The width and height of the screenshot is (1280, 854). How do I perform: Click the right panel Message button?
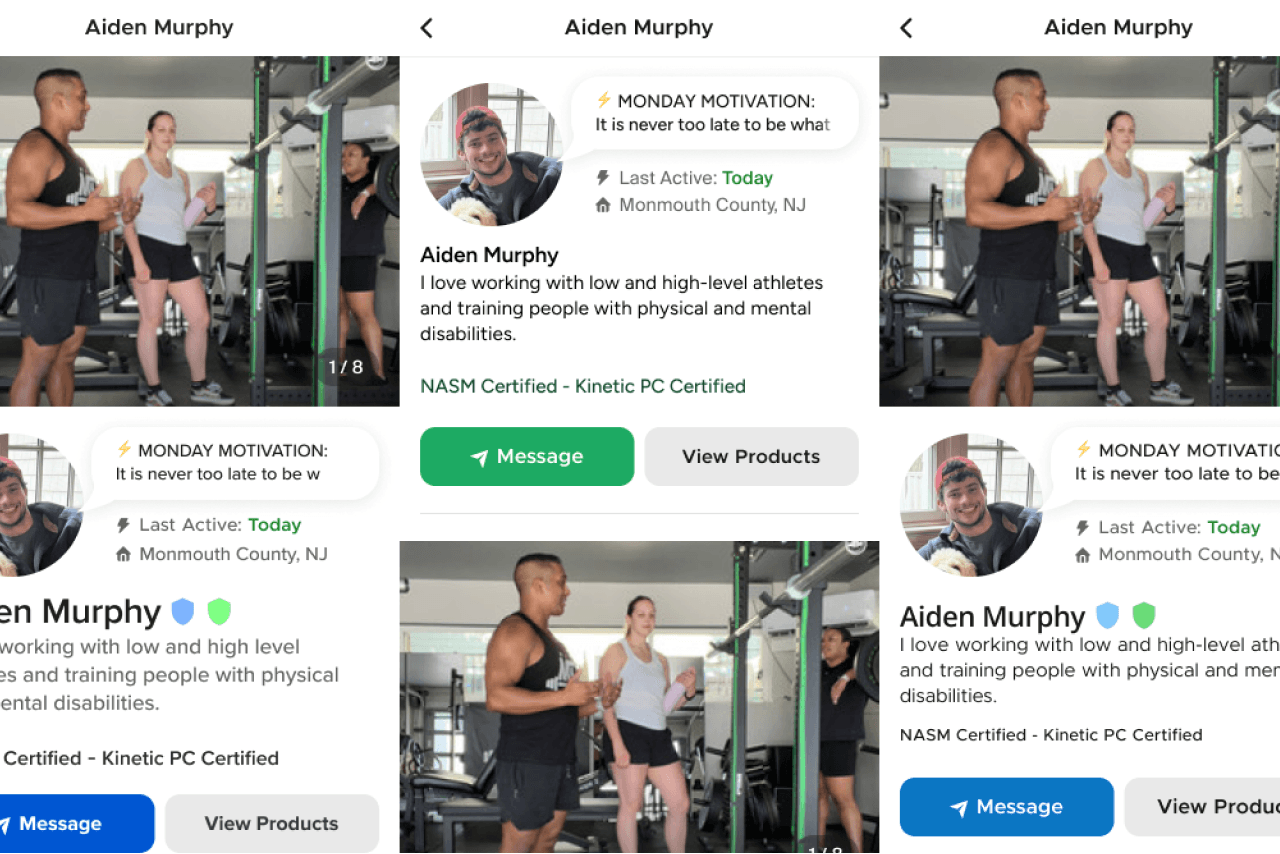(1007, 807)
